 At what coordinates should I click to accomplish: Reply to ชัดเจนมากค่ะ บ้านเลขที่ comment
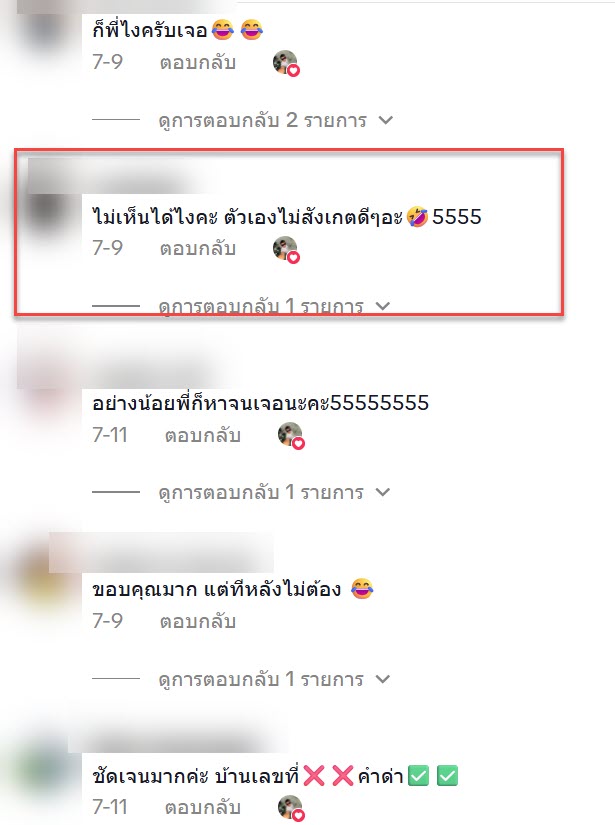pos(203,808)
